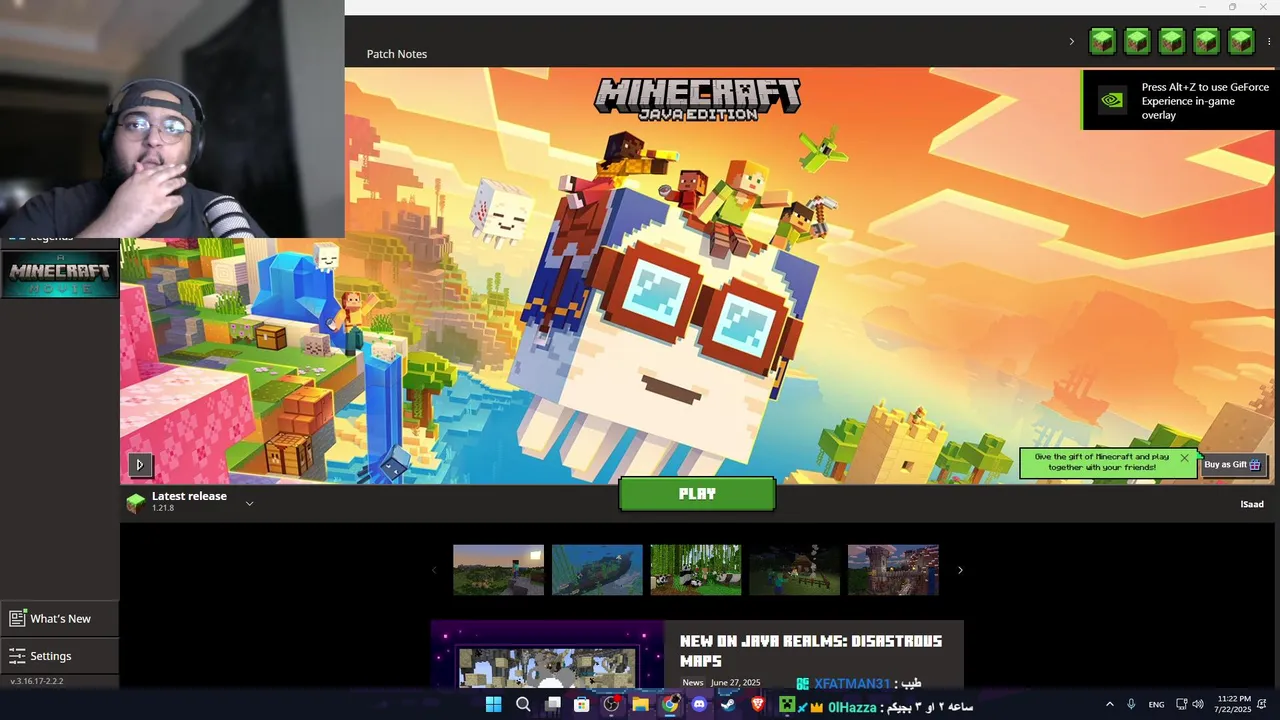Show hidden system tray icons
Image resolution: width=1280 pixels, height=720 pixels.
[1109, 704]
